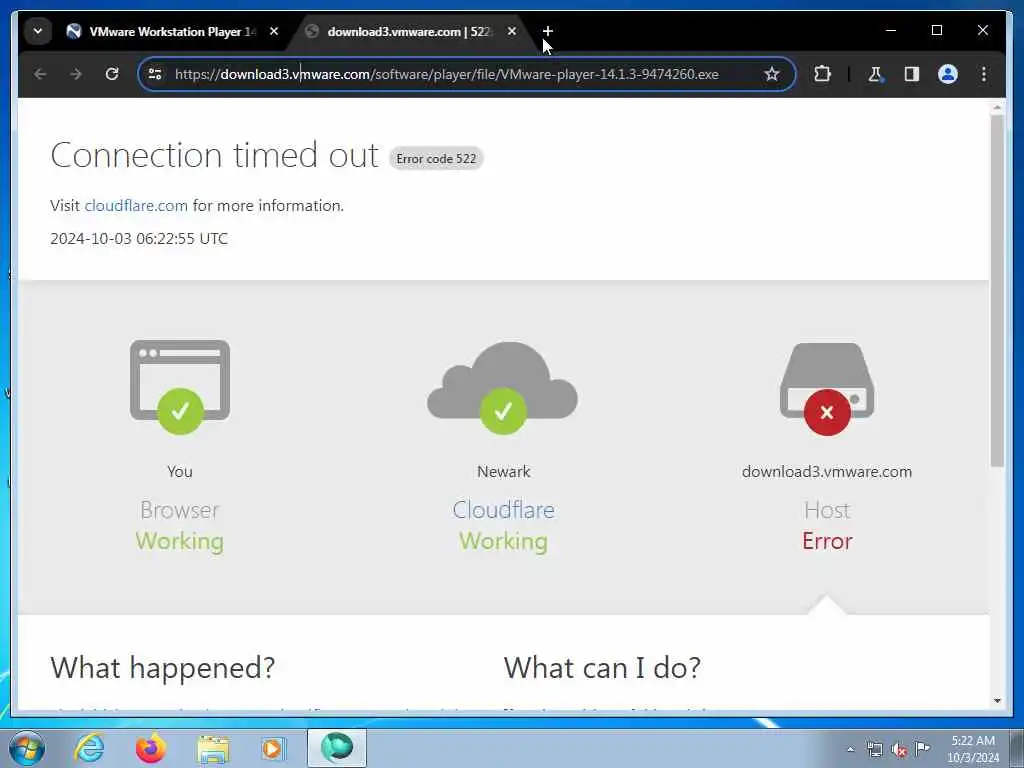This screenshot has height=768, width=1024.
Task: View site information icon in address bar
Action: pyautogui.click(x=155, y=74)
